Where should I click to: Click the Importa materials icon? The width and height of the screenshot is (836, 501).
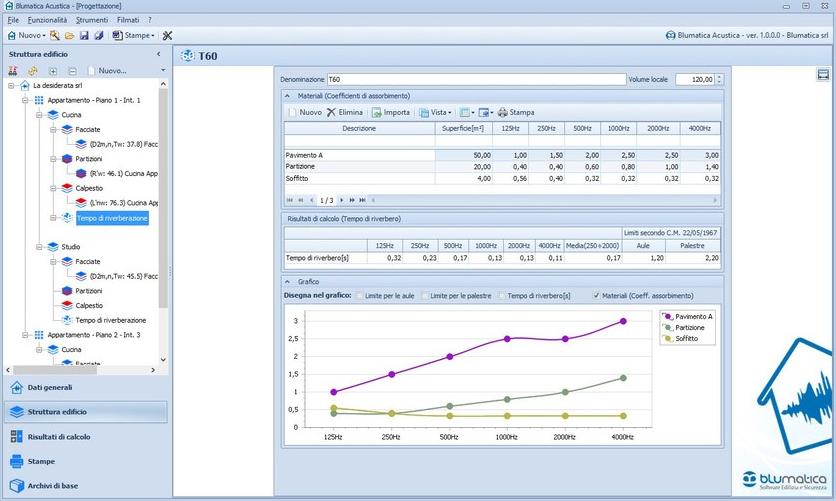(x=390, y=113)
